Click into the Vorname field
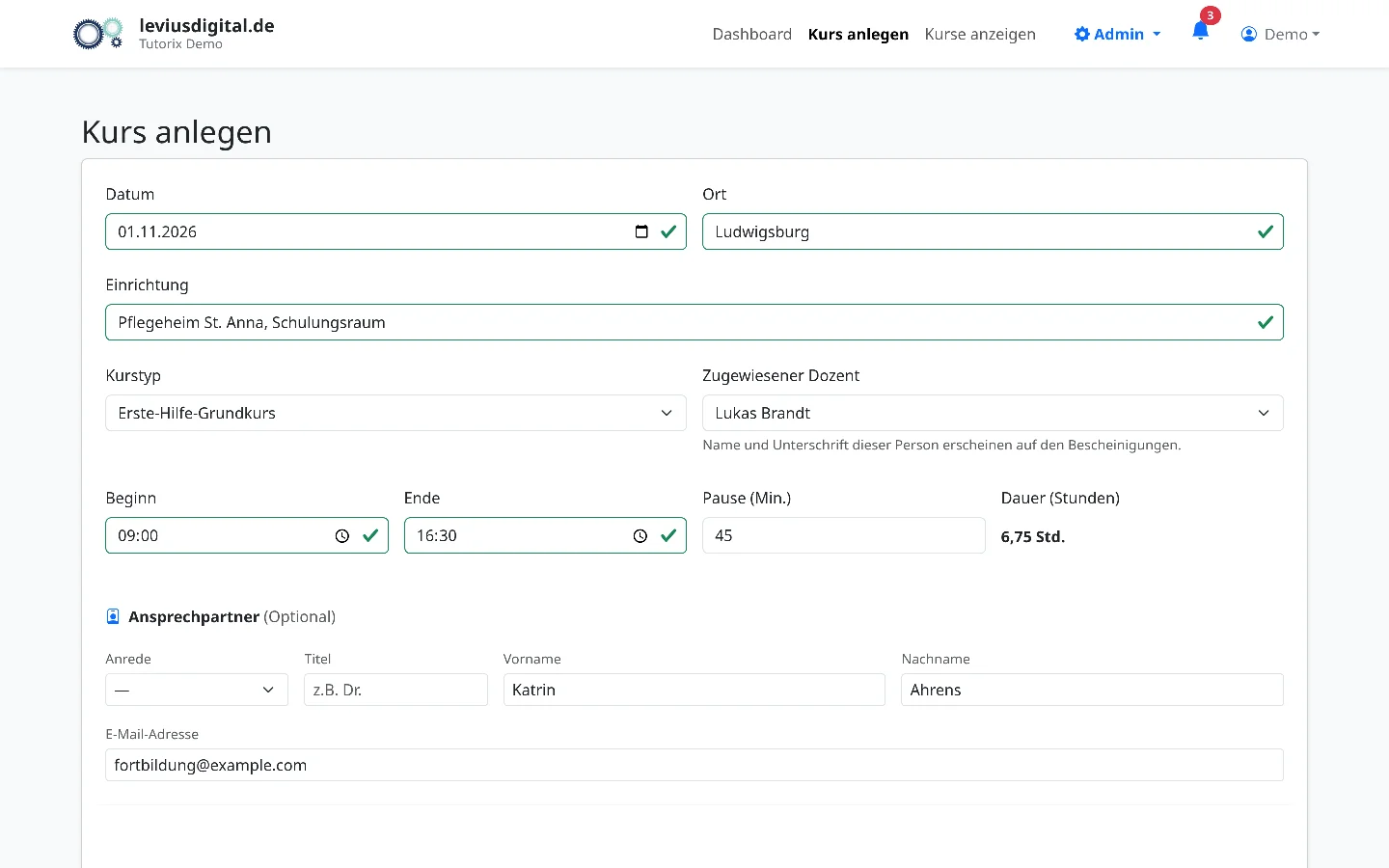The height and width of the screenshot is (868, 1389). coord(694,690)
